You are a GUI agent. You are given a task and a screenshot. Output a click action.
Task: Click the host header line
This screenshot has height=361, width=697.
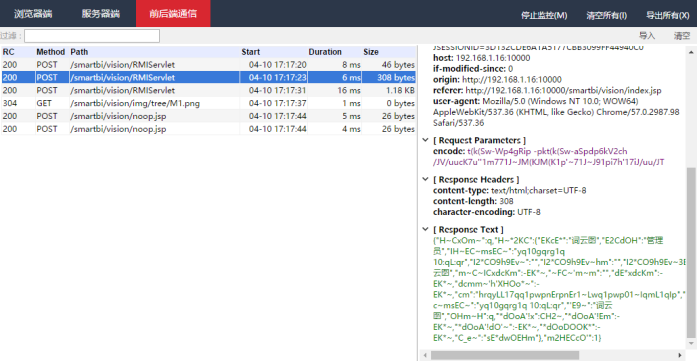pos(481,58)
